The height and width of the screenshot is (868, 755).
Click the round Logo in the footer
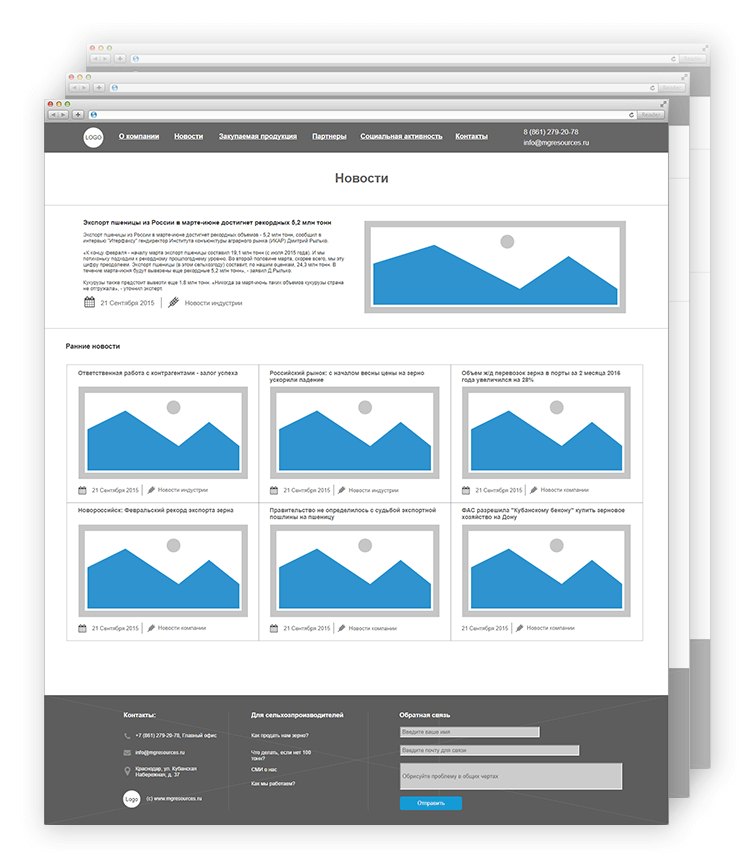point(132,799)
